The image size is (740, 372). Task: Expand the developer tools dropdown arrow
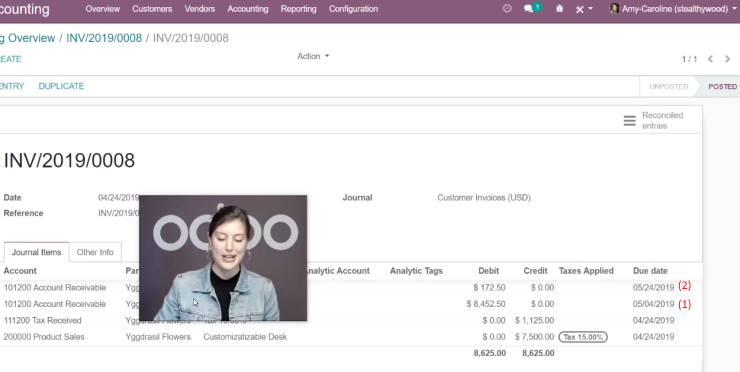(x=590, y=8)
